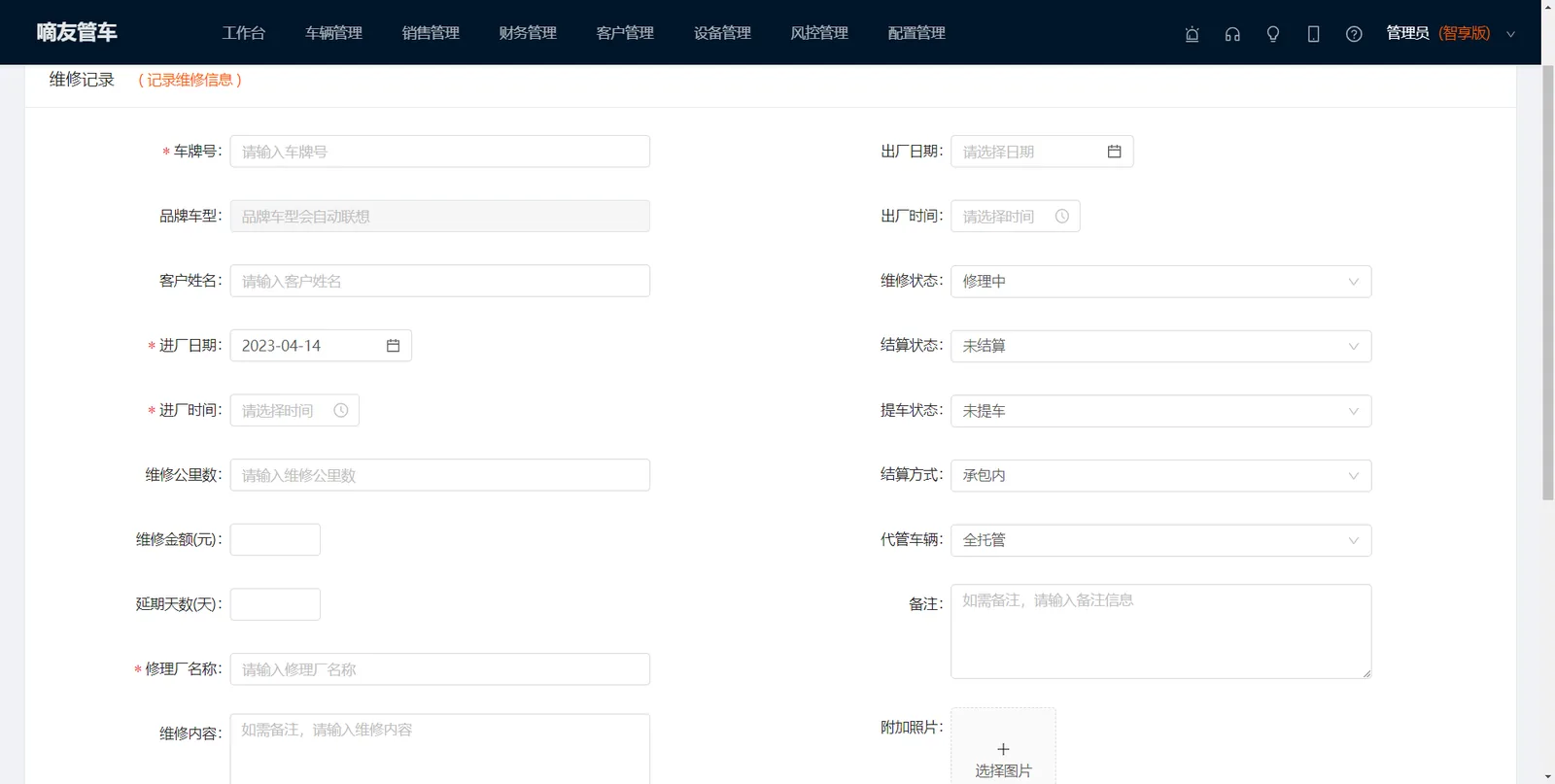1555x784 pixels.
Task: Select the 配置管理 menu
Action: (x=917, y=33)
